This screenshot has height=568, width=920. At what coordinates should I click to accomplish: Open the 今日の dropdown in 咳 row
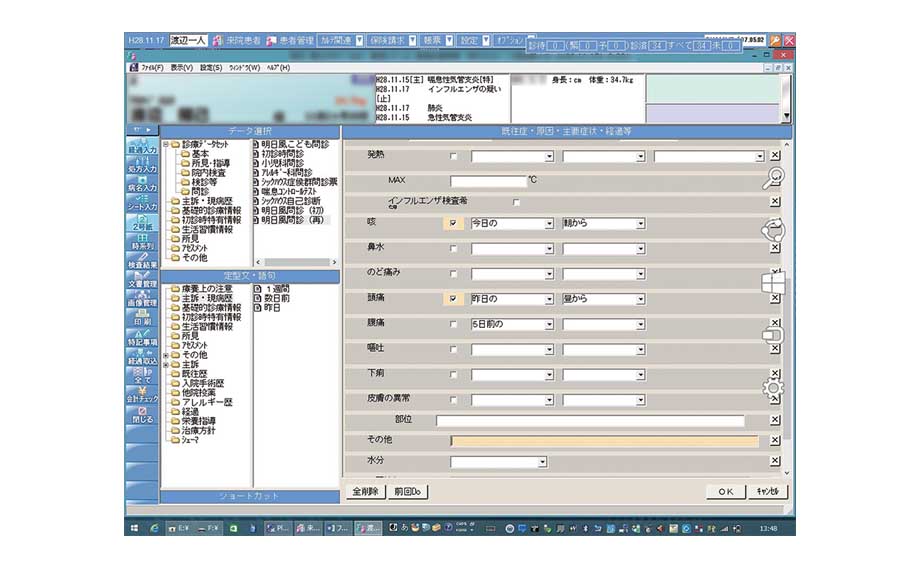(549, 223)
